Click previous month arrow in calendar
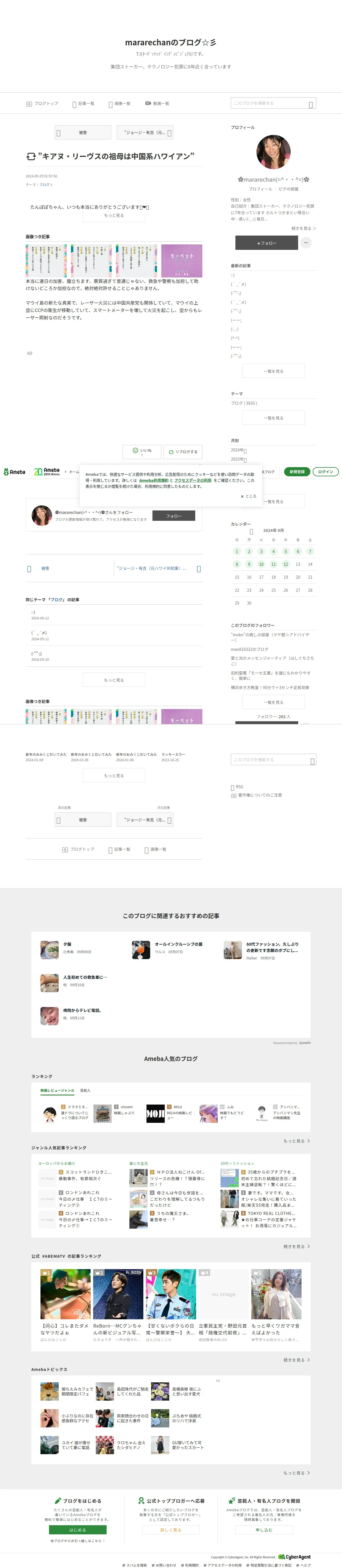Viewport: 342px width, 1568px height. point(251,531)
